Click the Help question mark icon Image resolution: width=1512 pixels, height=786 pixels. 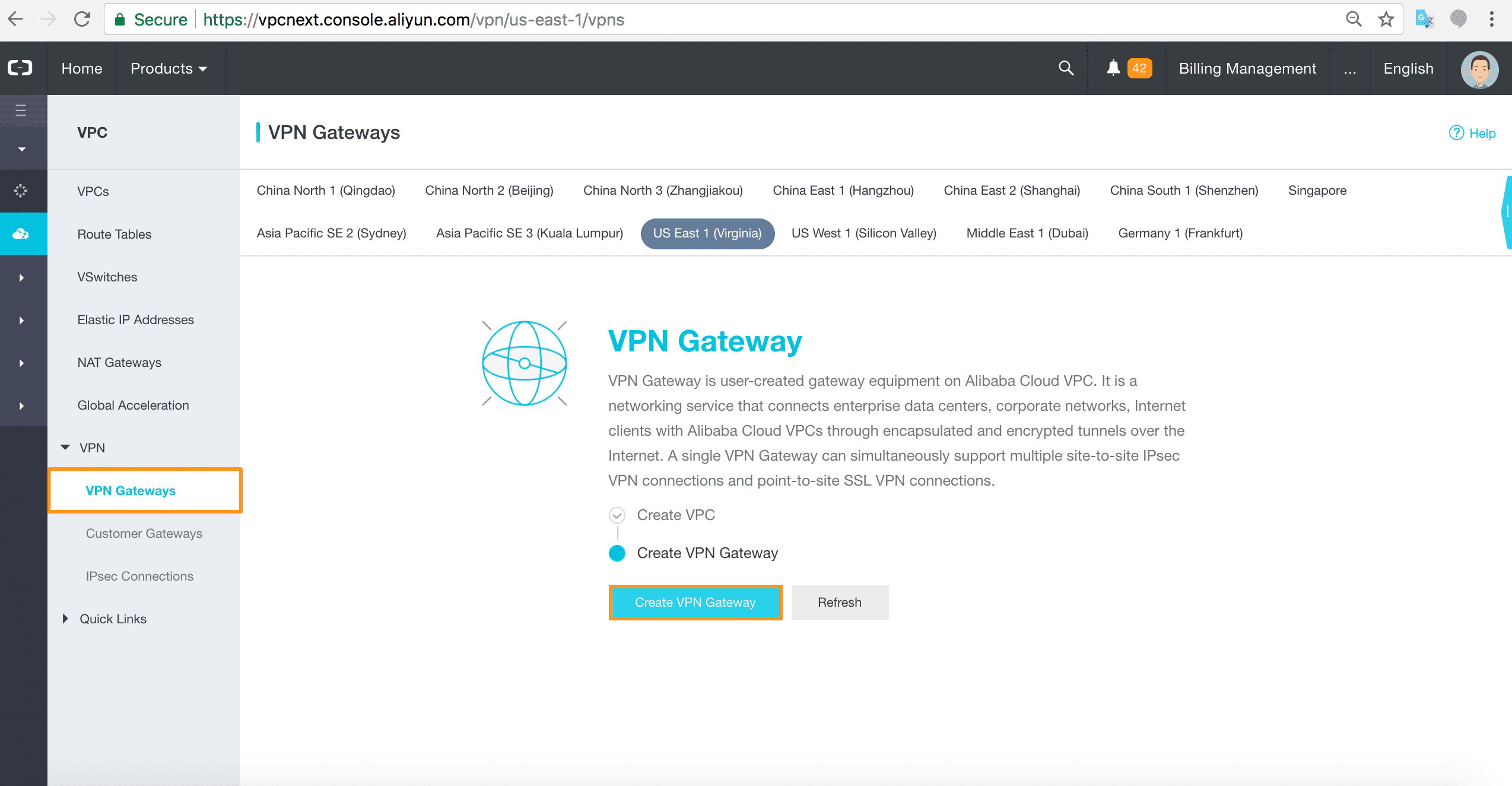pos(1456,133)
